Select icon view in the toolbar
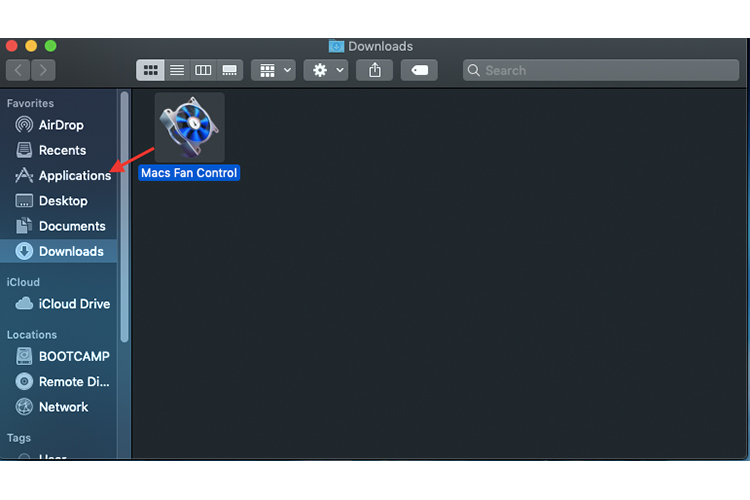Viewport: 750px width, 500px height. click(x=150, y=70)
